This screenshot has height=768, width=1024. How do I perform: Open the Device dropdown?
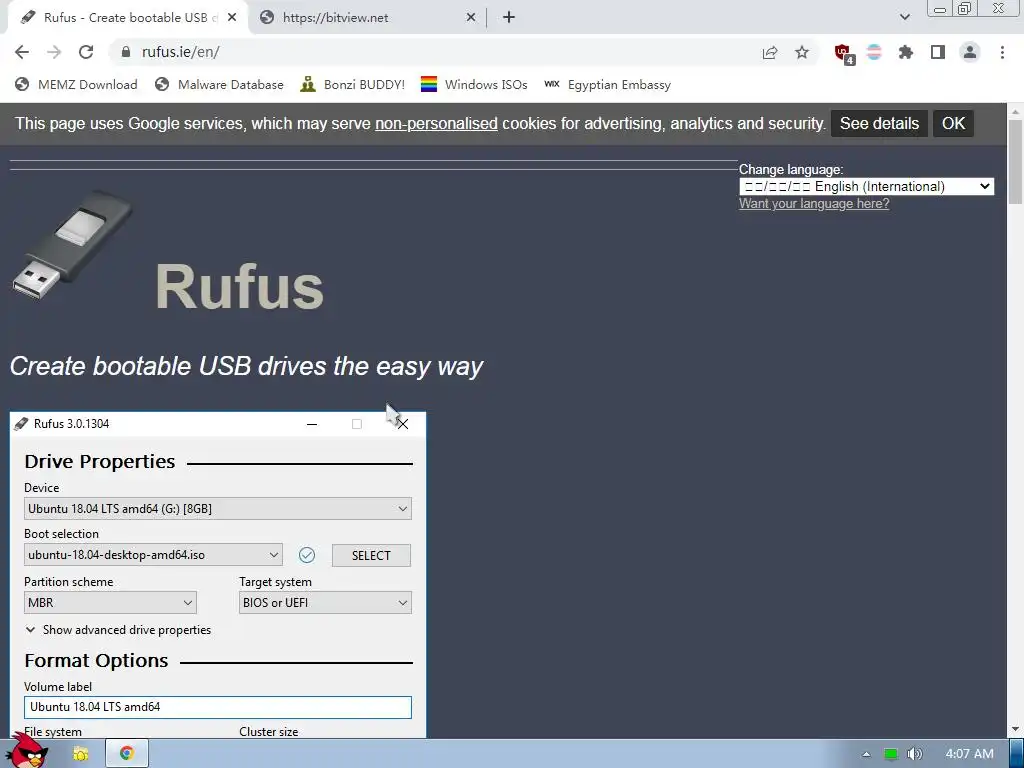pos(217,509)
